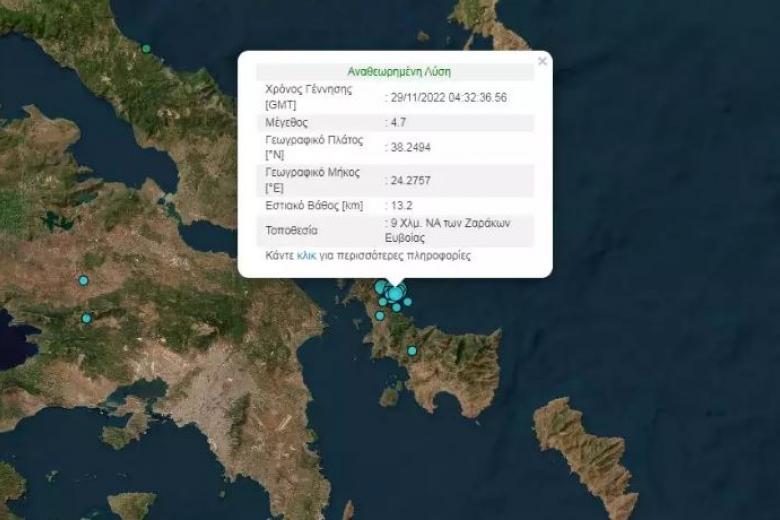This screenshot has height=520, width=780.
Task: Click the longitude value 24.2757
Action: (410, 180)
